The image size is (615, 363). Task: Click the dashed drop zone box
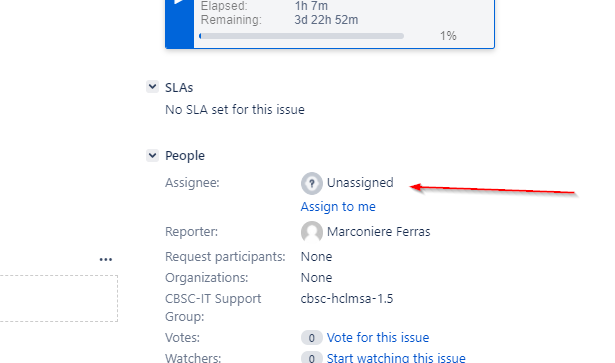click(x=59, y=298)
